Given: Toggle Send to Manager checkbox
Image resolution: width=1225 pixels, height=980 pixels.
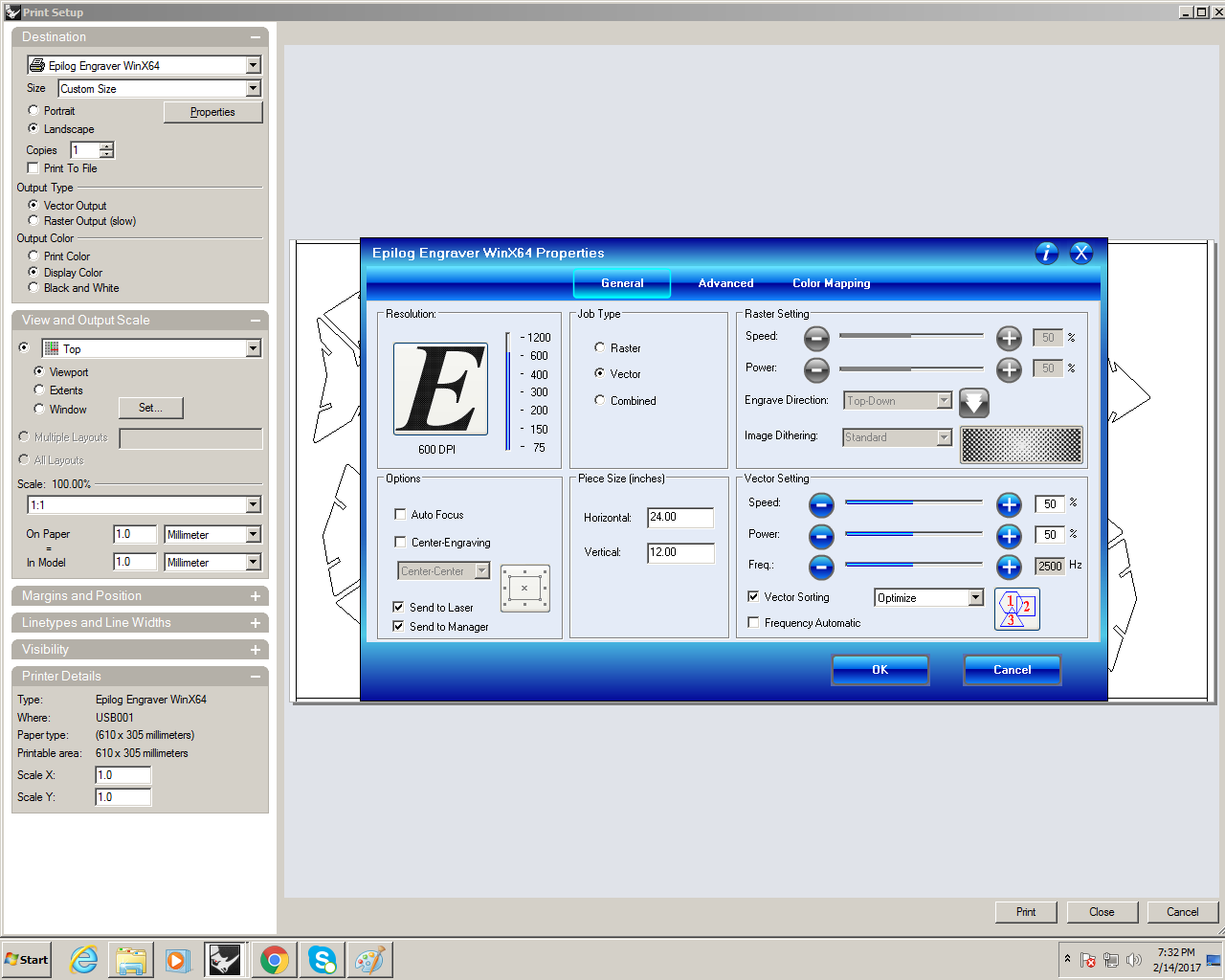Looking at the screenshot, I should coord(398,626).
